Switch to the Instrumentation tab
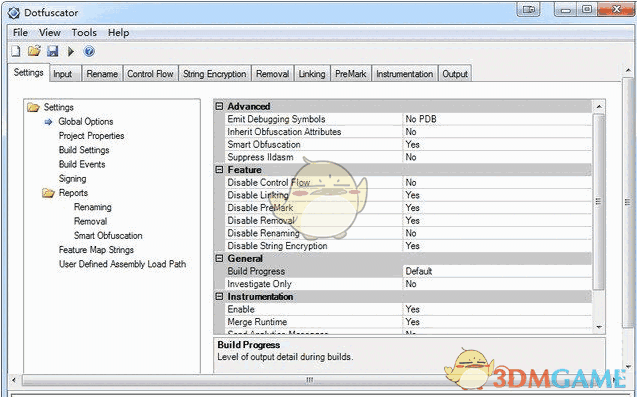The height and width of the screenshot is (397, 637). (x=405, y=74)
